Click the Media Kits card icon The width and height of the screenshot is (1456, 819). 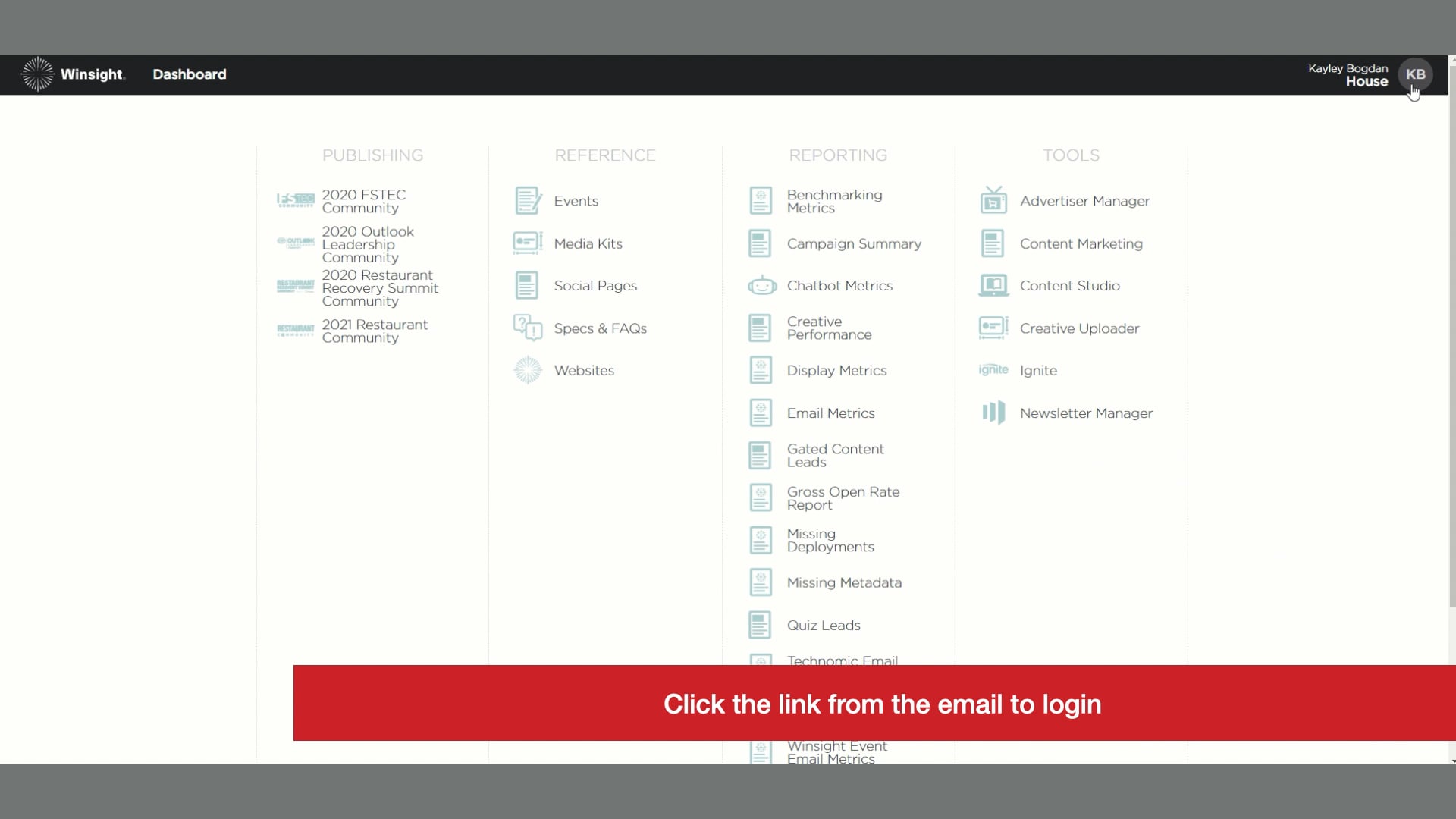tap(528, 243)
